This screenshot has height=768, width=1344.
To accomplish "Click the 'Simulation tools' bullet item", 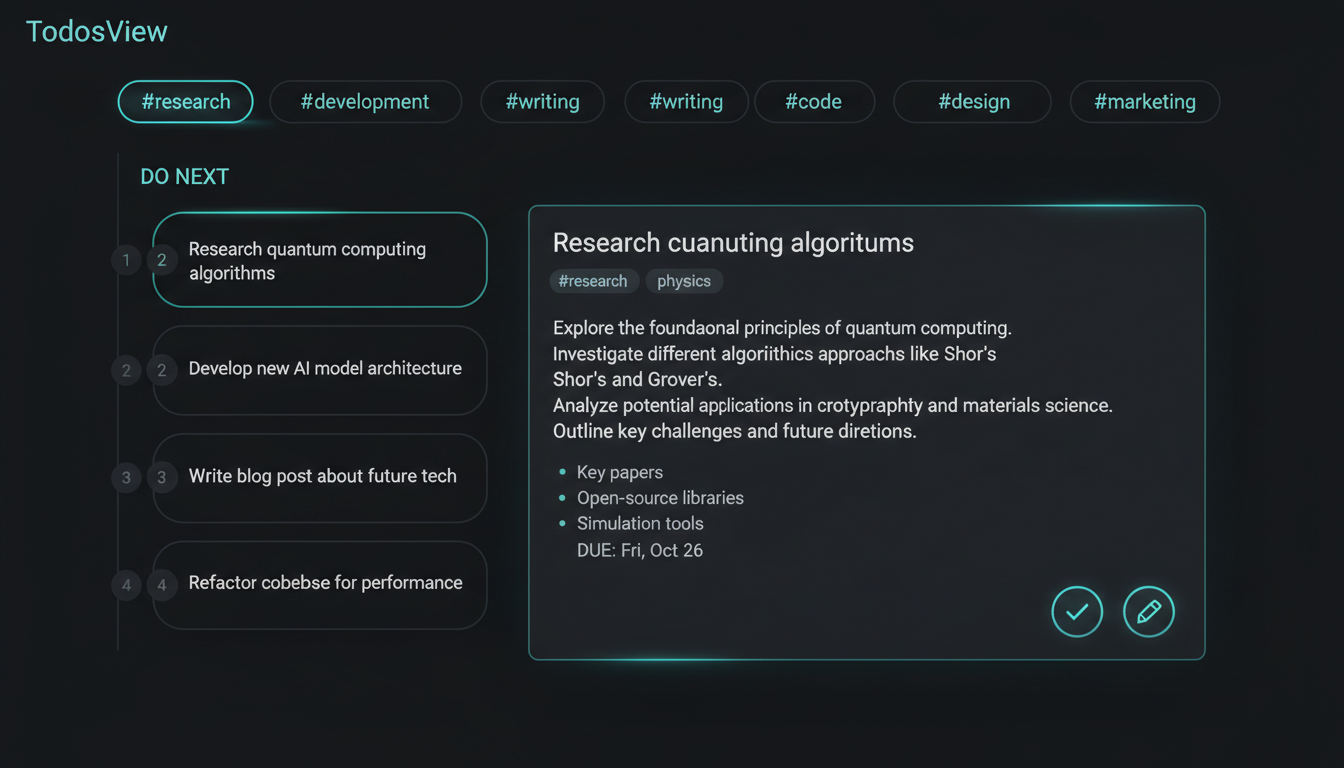I will coord(640,524).
